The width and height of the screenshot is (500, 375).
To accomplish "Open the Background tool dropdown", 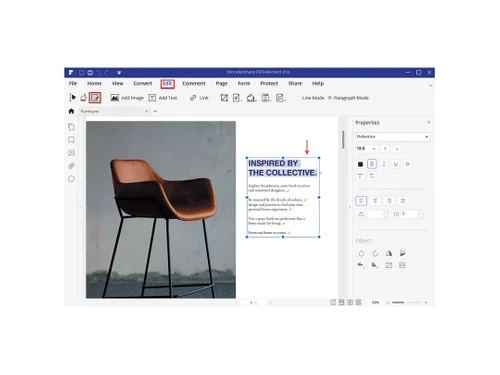I will coord(251,98).
